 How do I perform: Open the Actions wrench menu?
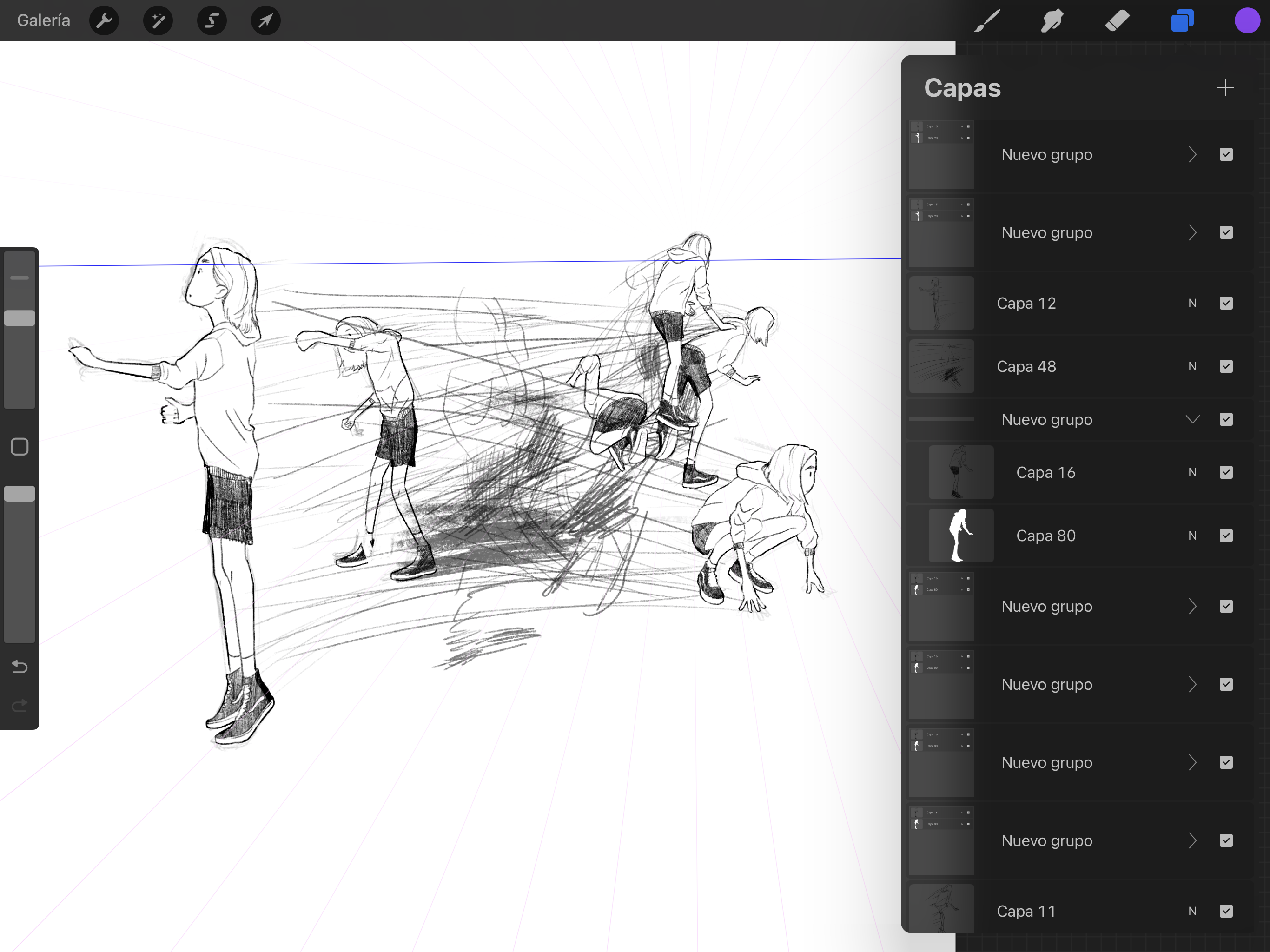[x=104, y=20]
